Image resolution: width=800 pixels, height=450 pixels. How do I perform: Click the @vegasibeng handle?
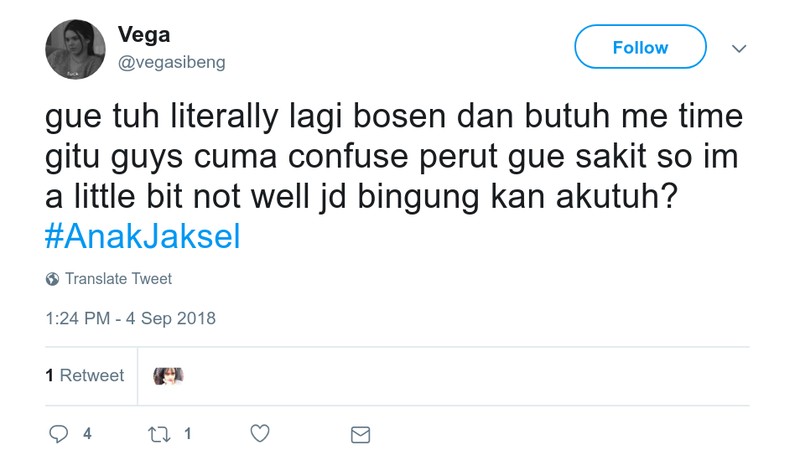click(x=172, y=62)
